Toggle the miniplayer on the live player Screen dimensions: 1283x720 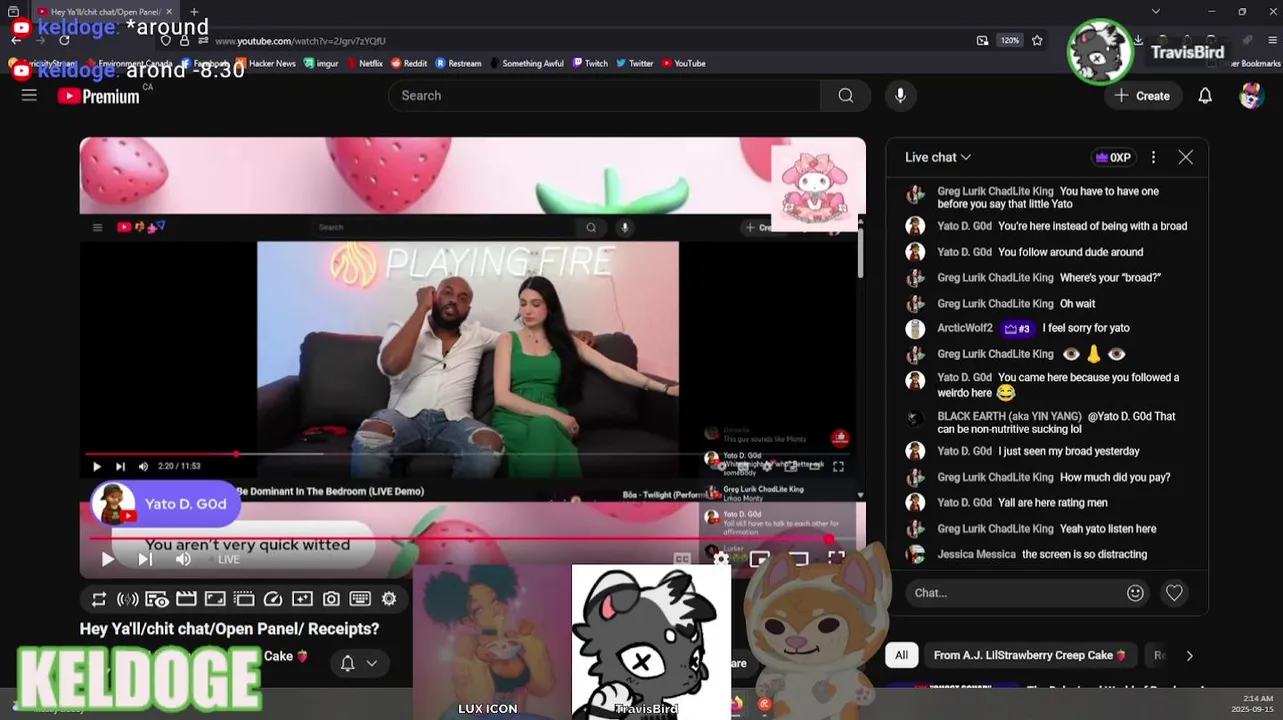pyautogui.click(x=760, y=559)
